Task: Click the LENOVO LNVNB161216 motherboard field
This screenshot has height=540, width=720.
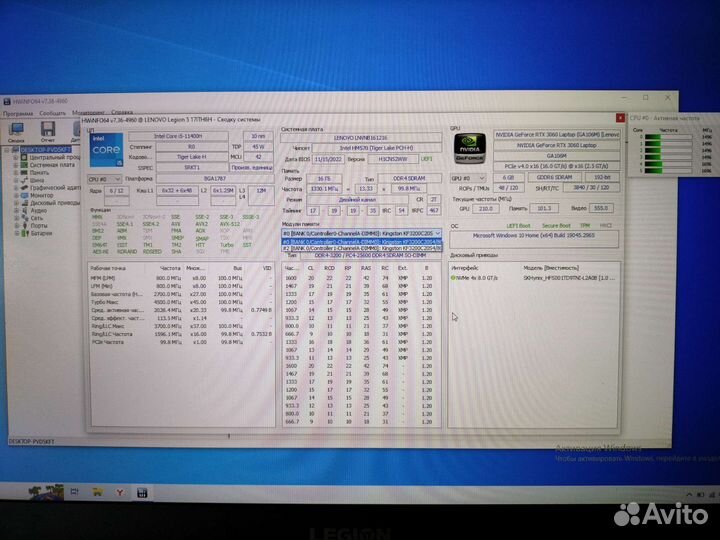Action: pos(361,138)
